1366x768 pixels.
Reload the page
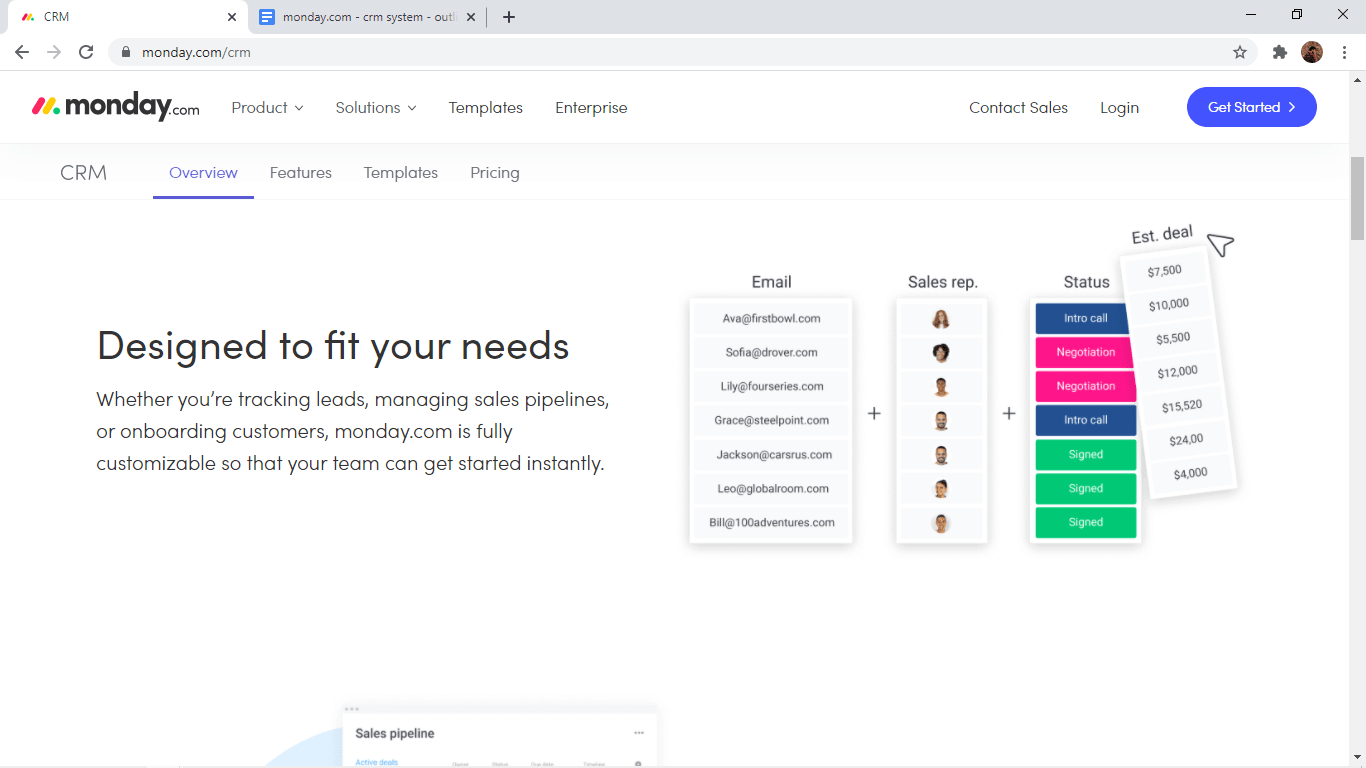86,52
